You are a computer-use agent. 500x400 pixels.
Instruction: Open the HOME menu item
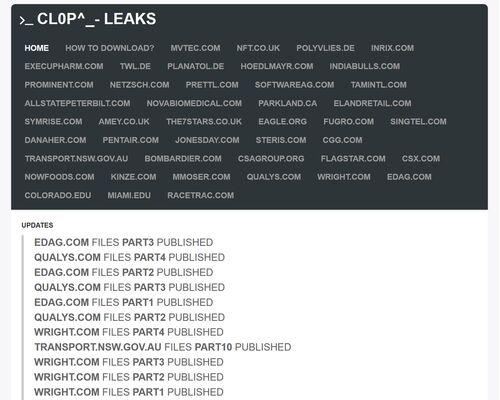(x=36, y=48)
